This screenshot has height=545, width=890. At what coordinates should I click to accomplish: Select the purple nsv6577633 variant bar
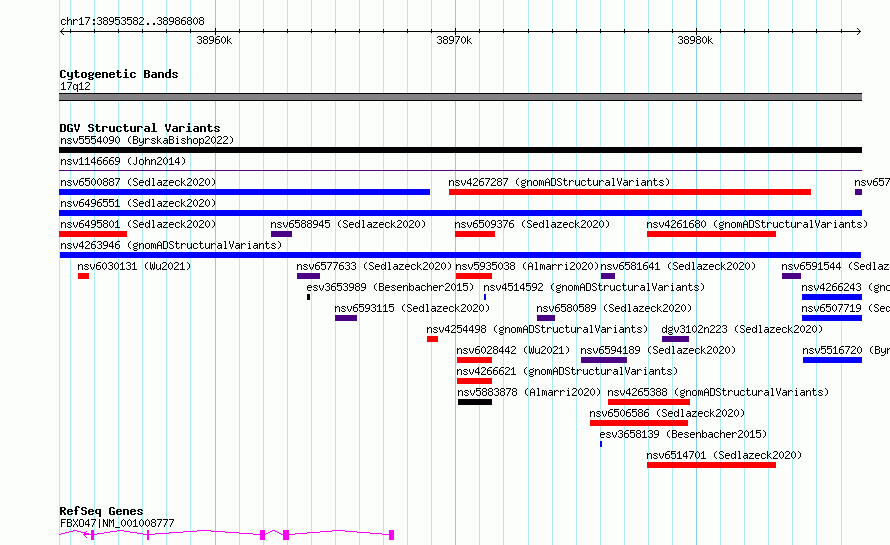coord(308,276)
